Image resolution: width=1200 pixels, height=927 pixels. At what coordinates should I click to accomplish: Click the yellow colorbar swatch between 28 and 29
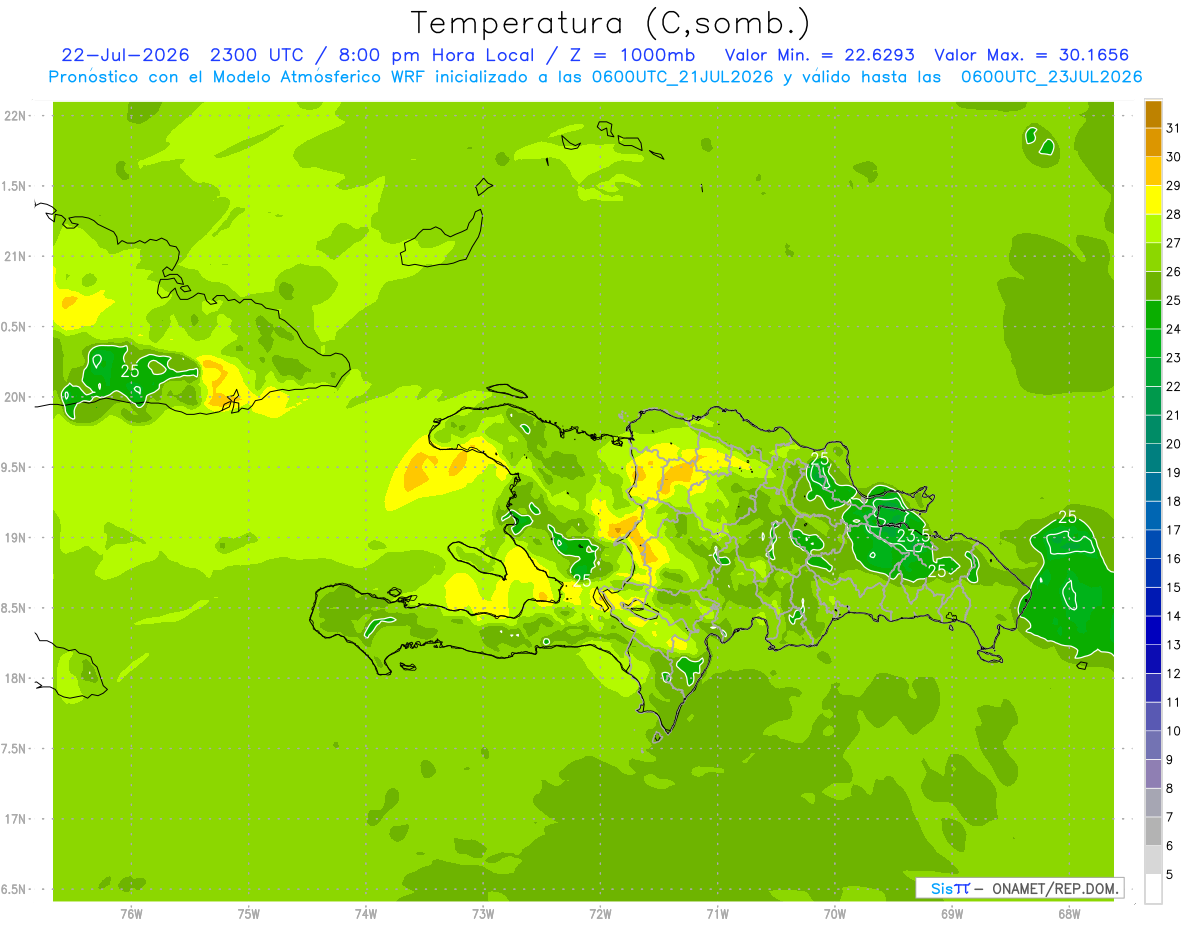pyautogui.click(x=1153, y=199)
